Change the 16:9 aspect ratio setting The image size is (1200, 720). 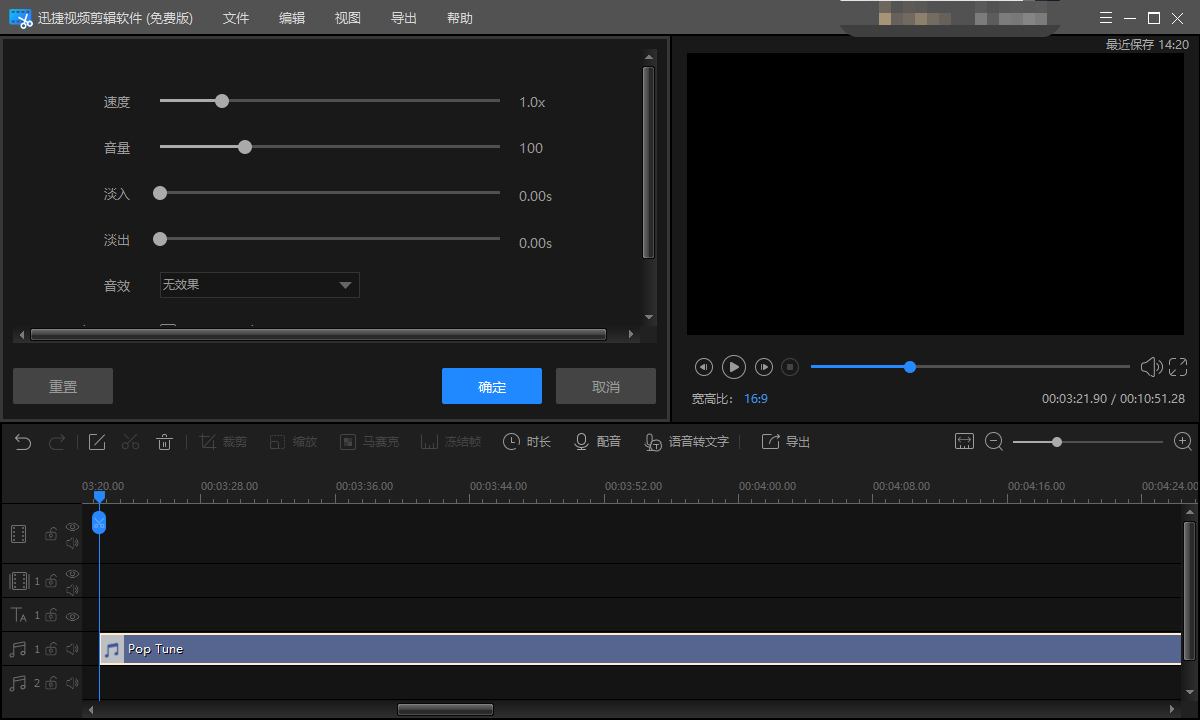(756, 398)
